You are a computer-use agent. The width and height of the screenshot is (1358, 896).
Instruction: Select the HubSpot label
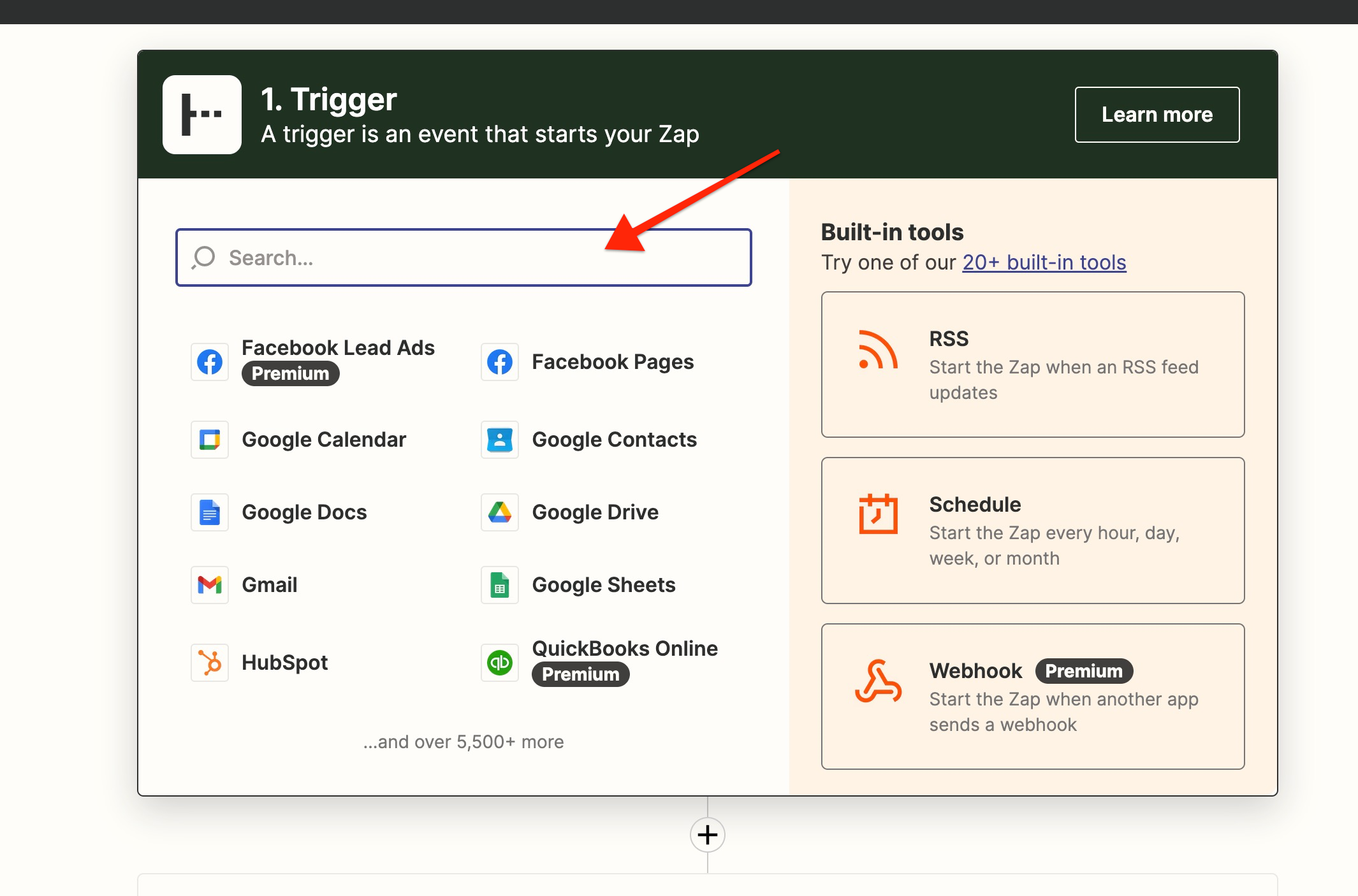pyautogui.click(x=284, y=663)
